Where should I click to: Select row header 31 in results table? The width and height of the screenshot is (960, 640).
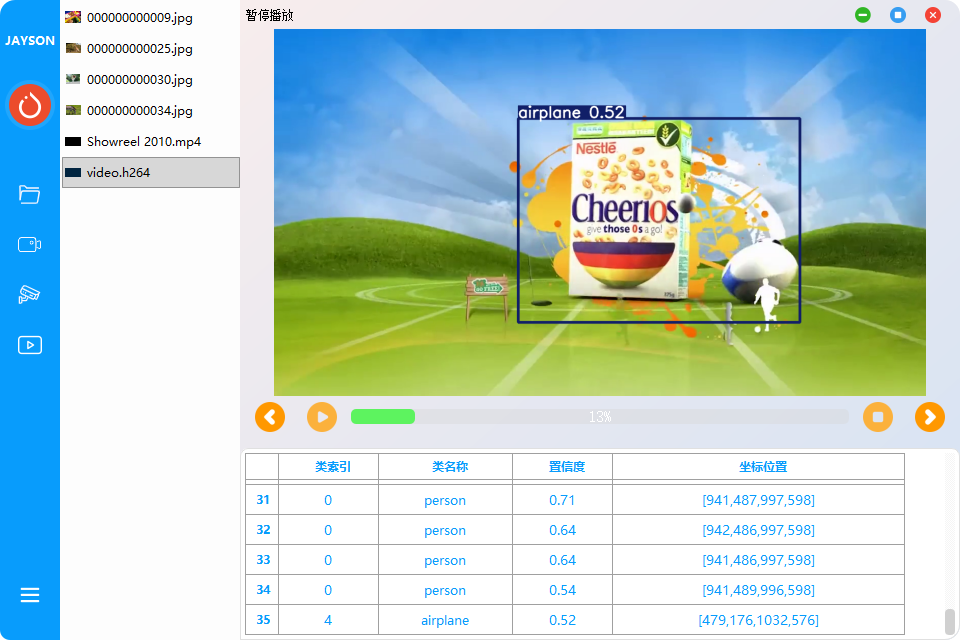tap(263, 500)
